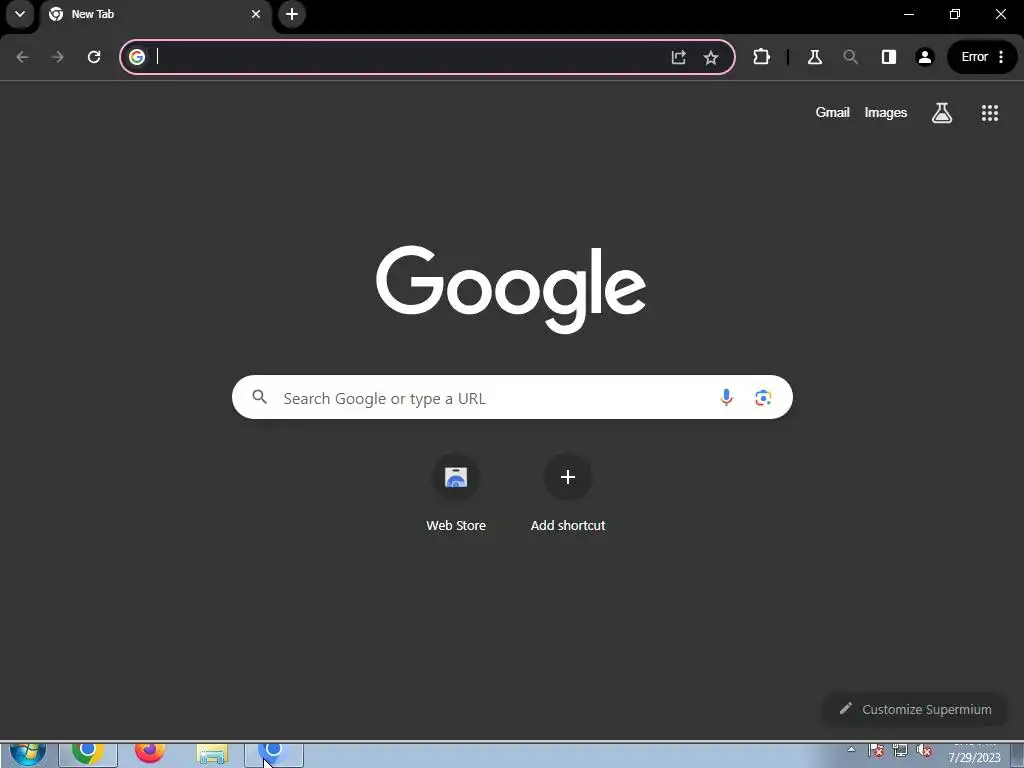Bookmark this tab with star icon

pos(711,57)
